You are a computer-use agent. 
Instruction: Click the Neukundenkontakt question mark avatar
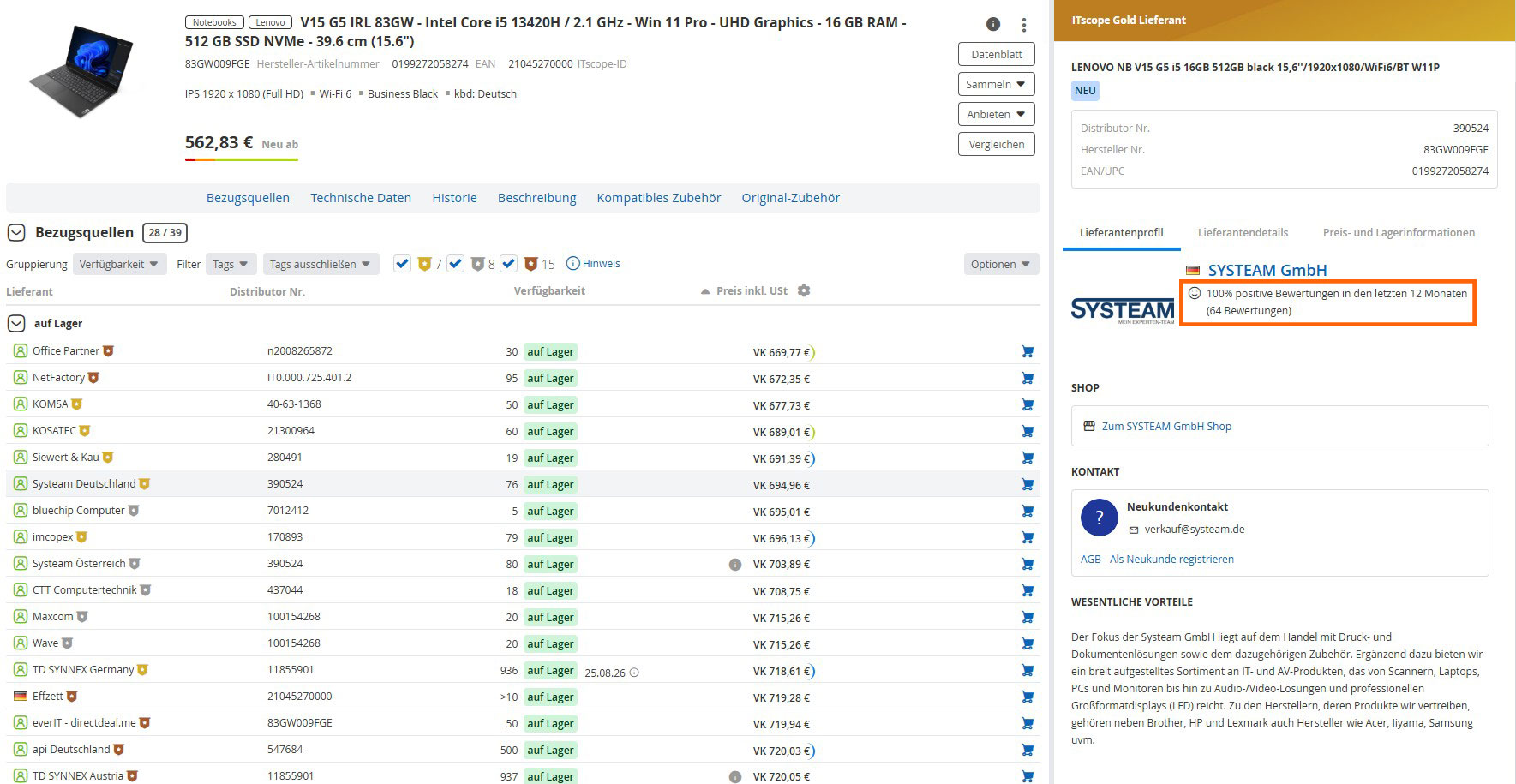pyautogui.click(x=1100, y=518)
